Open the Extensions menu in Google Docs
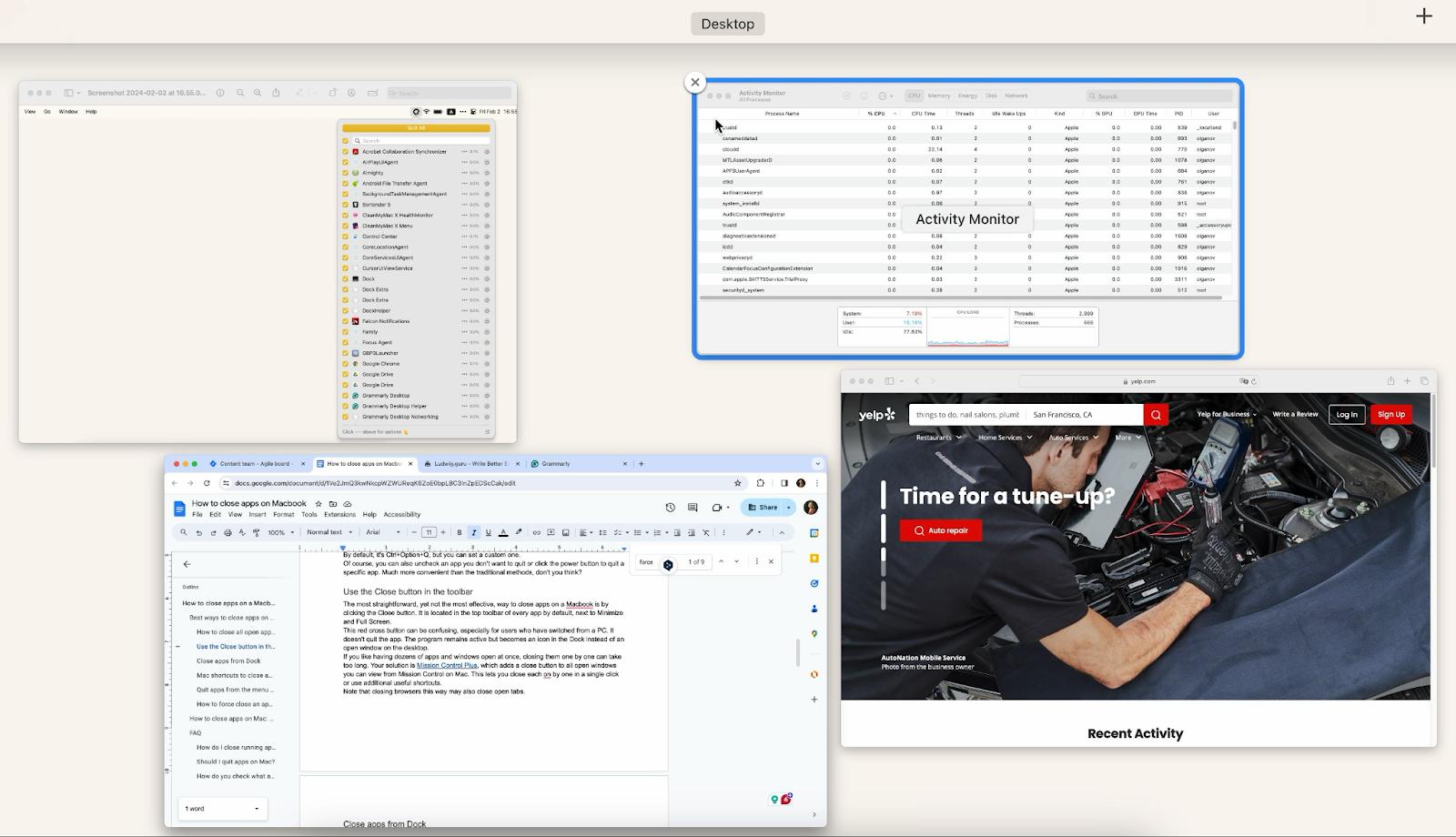The width and height of the screenshot is (1456, 837). tap(339, 515)
